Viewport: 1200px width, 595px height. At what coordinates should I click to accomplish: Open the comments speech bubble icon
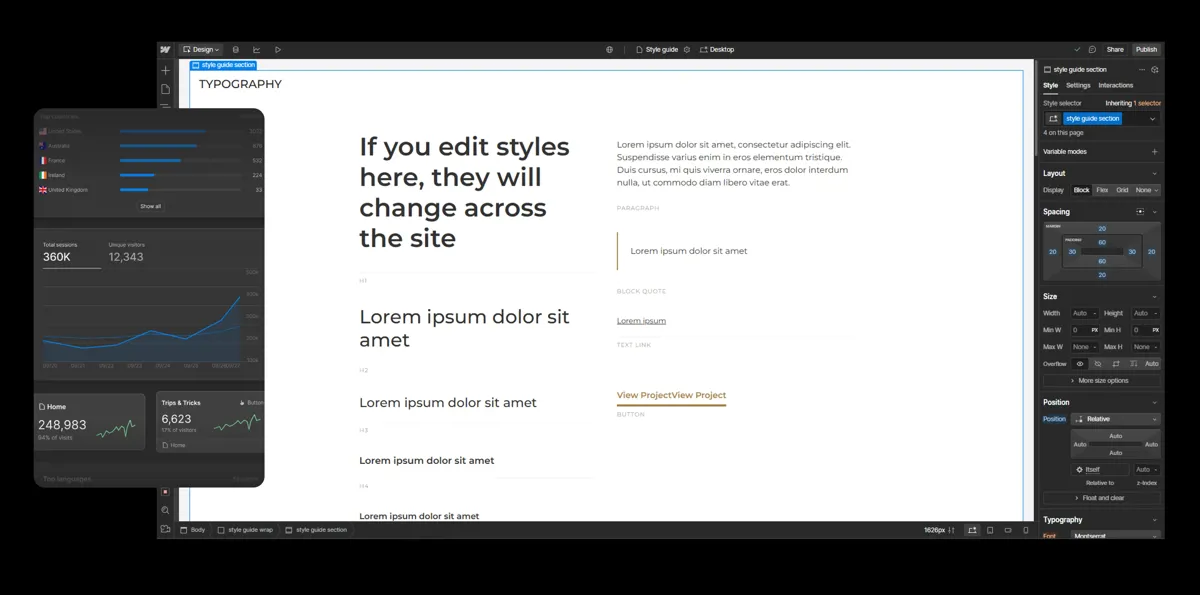click(1092, 49)
